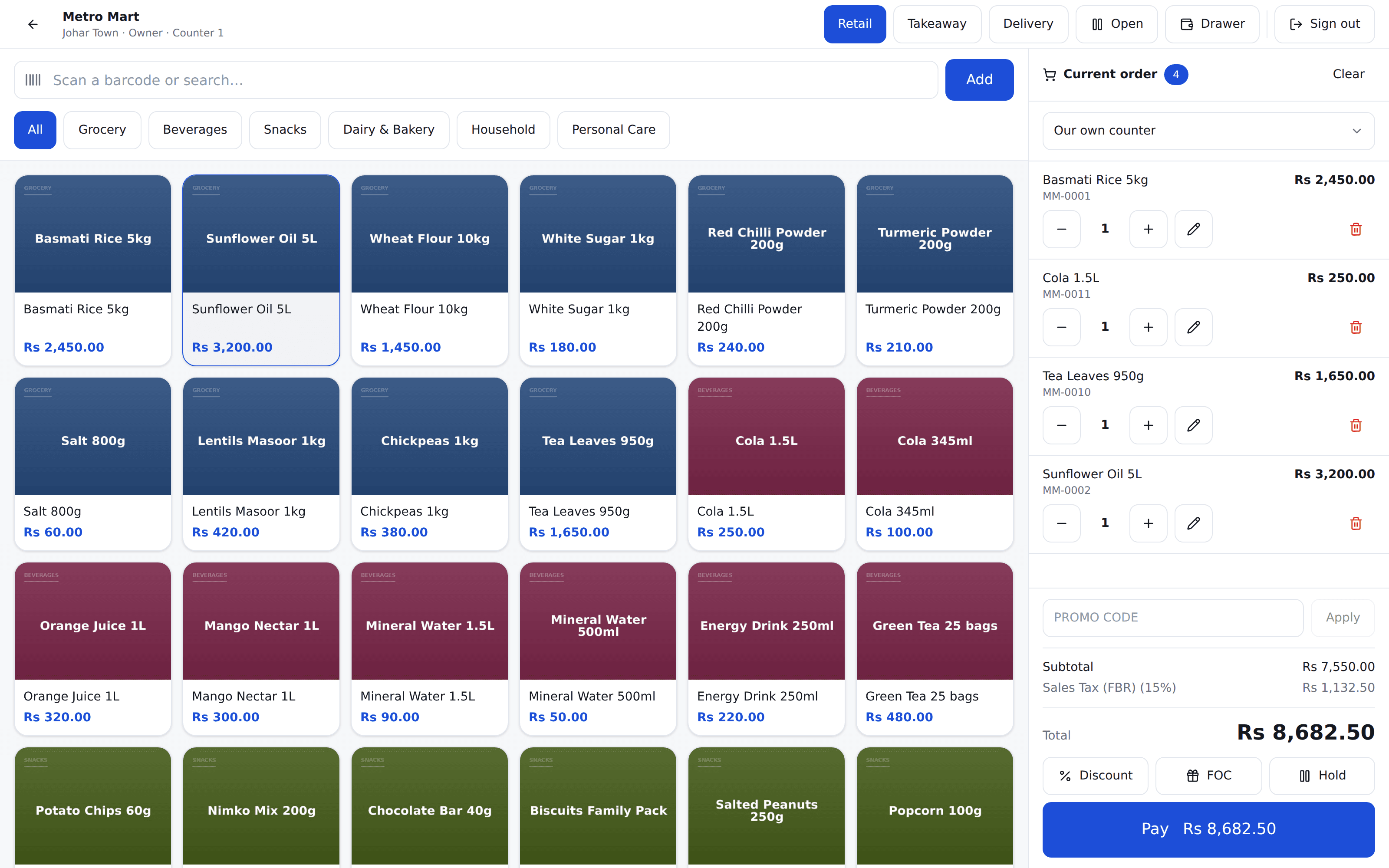
Task: Focus the barcode search field
Action: pyautogui.click(x=476, y=80)
